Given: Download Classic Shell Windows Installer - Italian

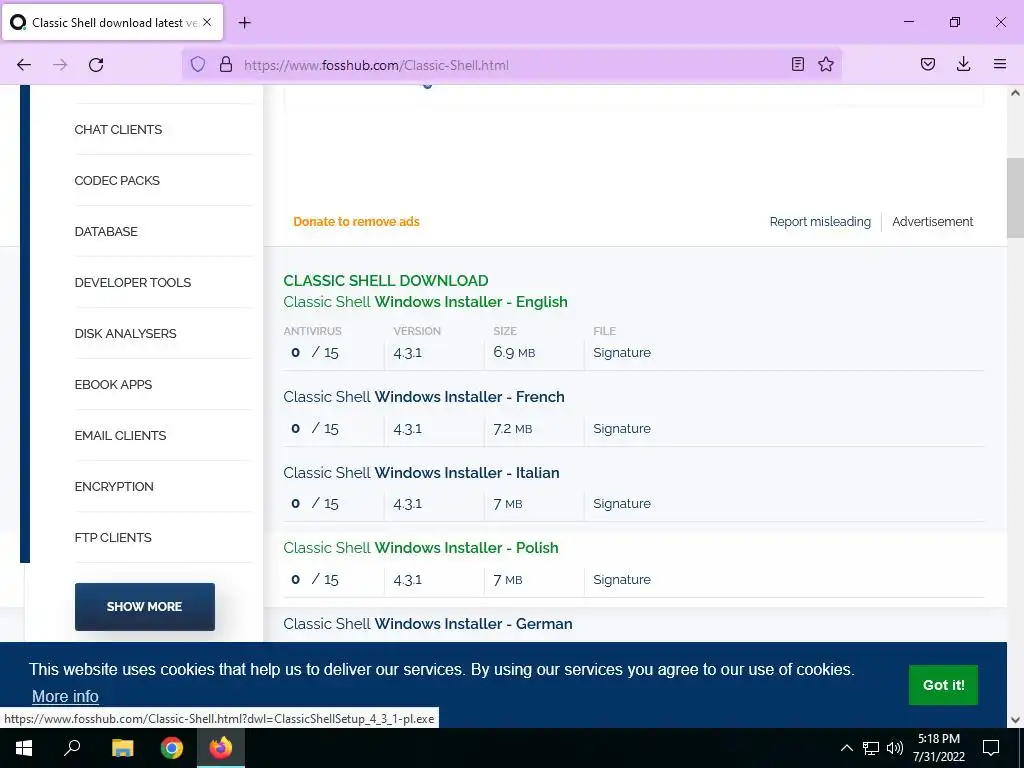Looking at the screenshot, I should point(421,472).
